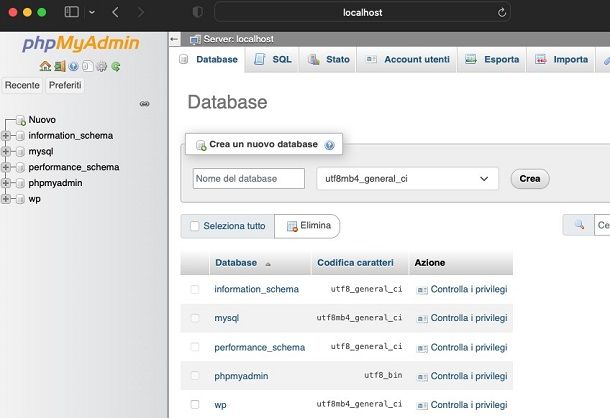
Task: Click privileges icon for performance_schema row
Action: tap(422, 348)
